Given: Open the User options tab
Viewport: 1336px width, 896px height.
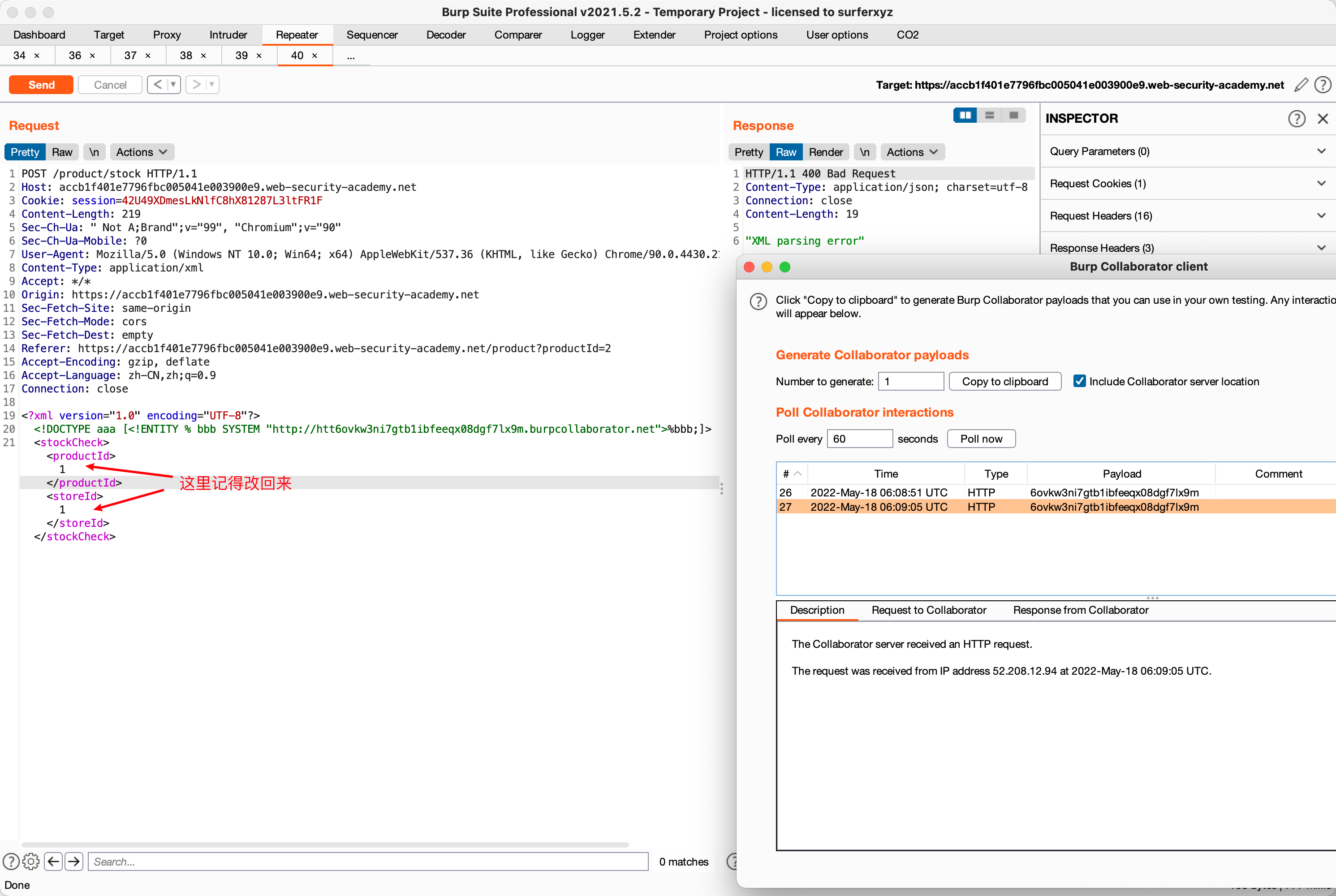Looking at the screenshot, I should (x=836, y=35).
